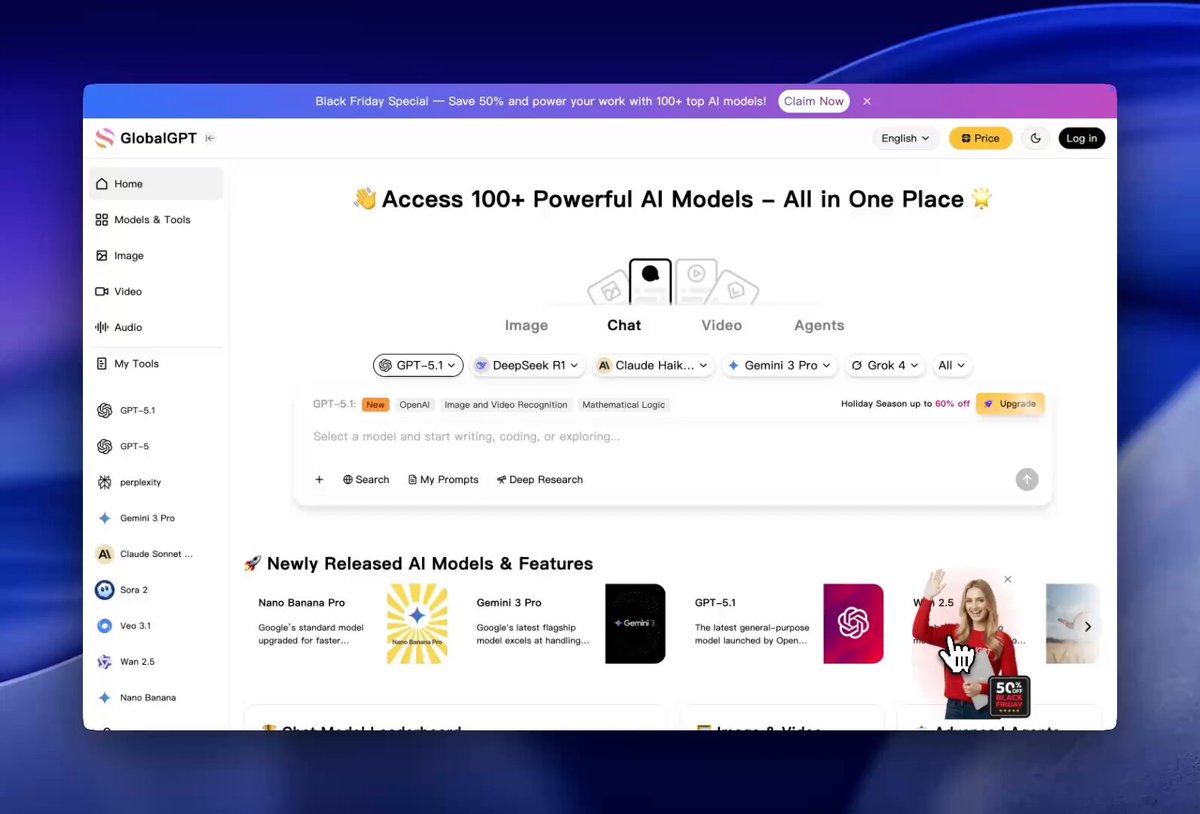Toggle dark mode with moon icon
1200x814 pixels.
coord(1035,139)
